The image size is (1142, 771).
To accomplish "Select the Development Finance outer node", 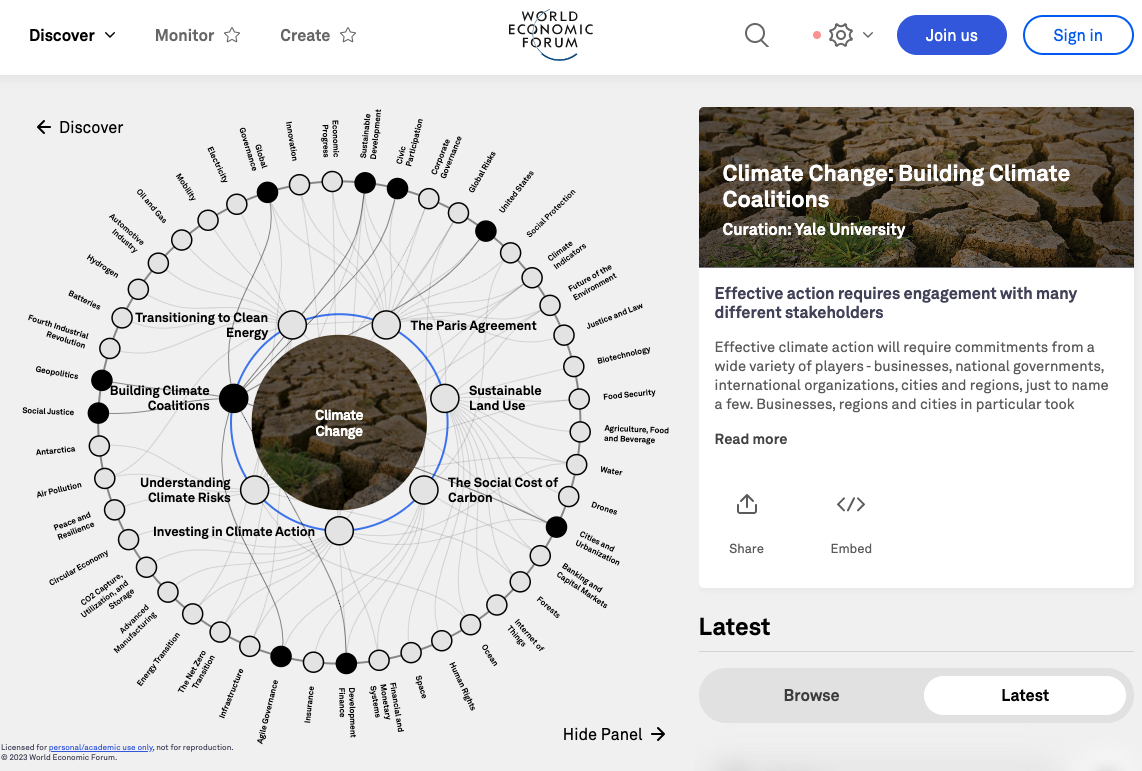I will (x=346, y=663).
